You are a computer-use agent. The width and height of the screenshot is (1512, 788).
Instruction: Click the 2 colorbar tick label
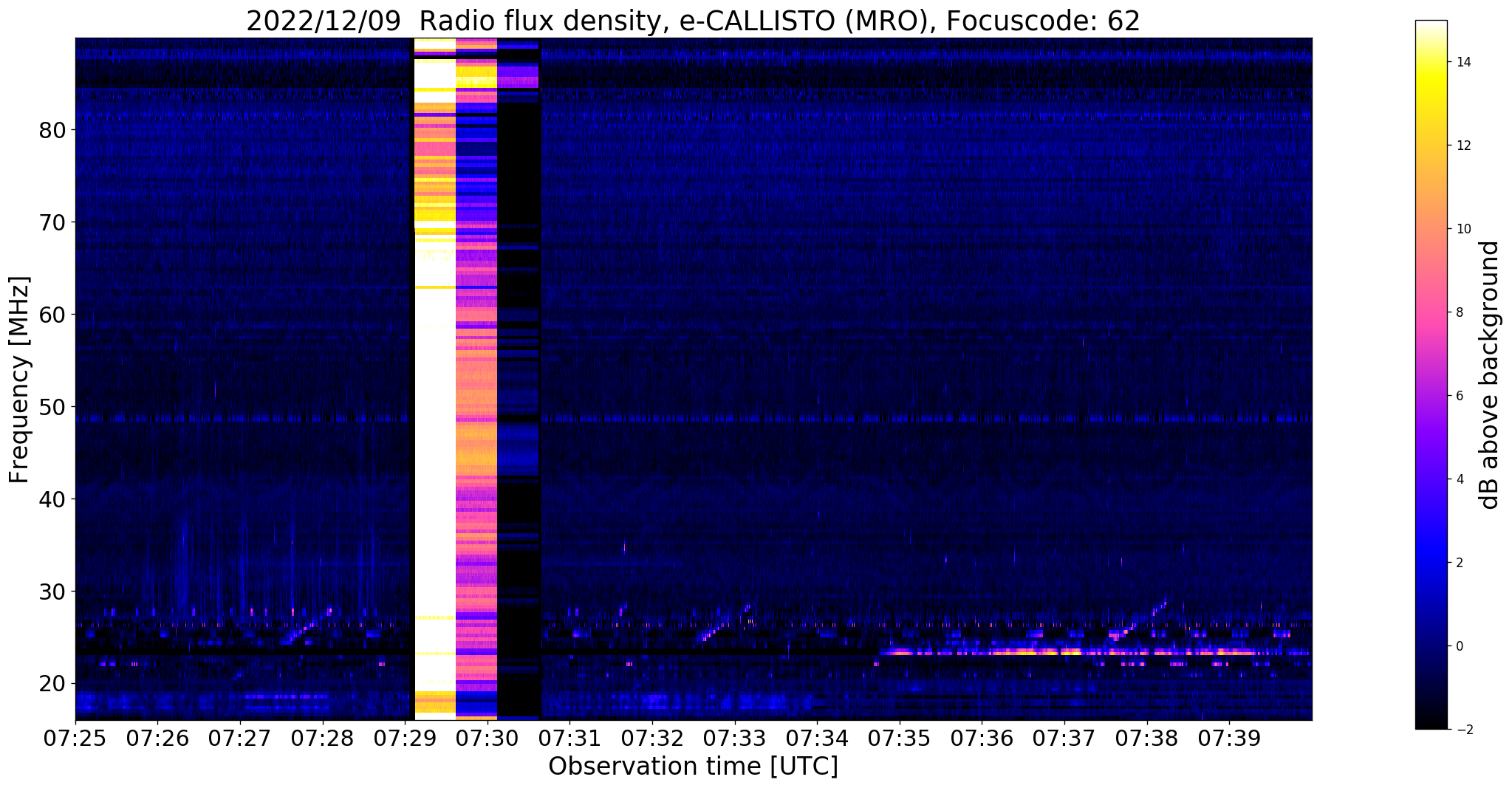point(1460,563)
